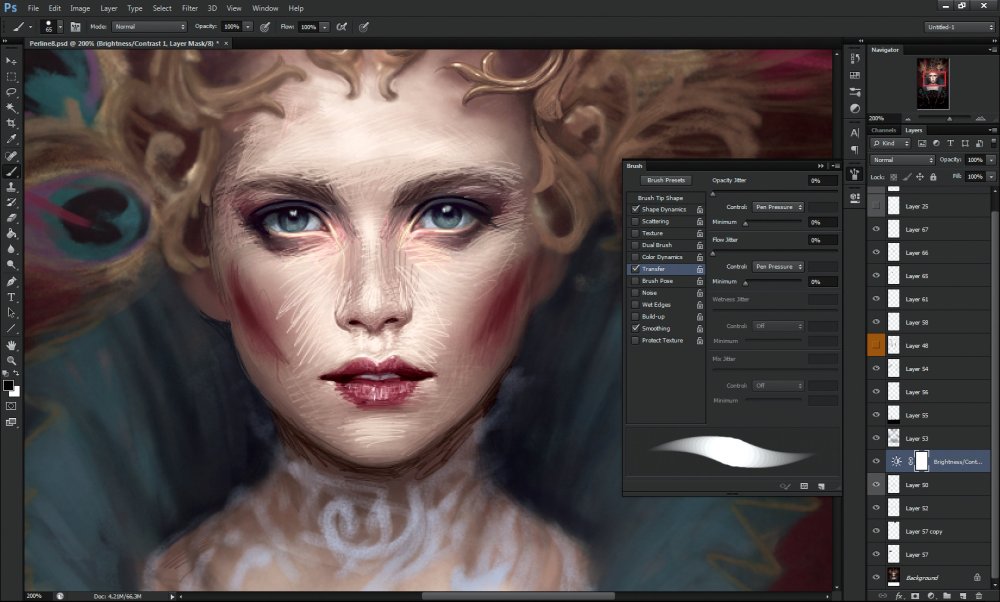
Task: Open the layer filter Kind dropdown
Action: pyautogui.click(x=891, y=143)
